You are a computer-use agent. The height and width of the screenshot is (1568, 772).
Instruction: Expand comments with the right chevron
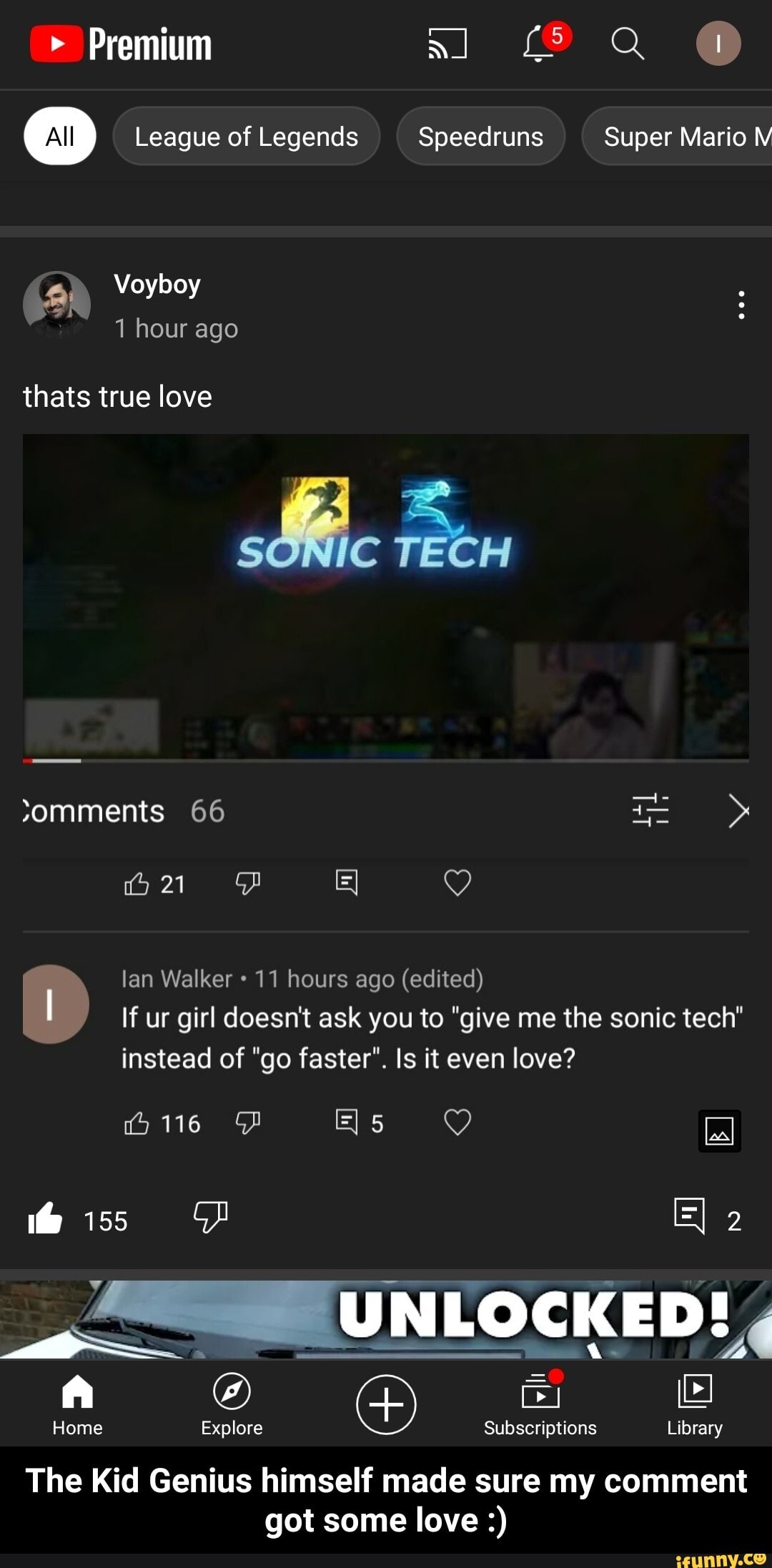738,811
